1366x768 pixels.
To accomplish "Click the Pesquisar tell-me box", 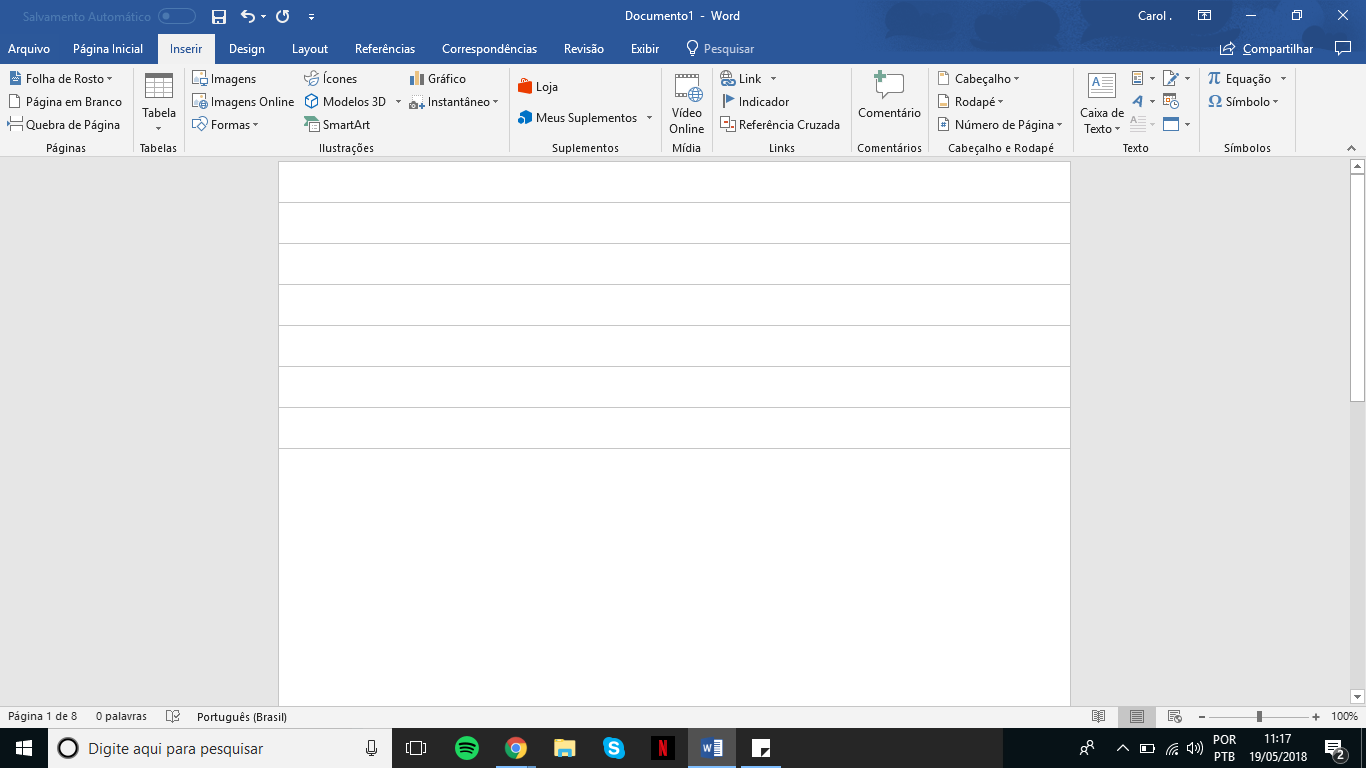I will click(720, 48).
